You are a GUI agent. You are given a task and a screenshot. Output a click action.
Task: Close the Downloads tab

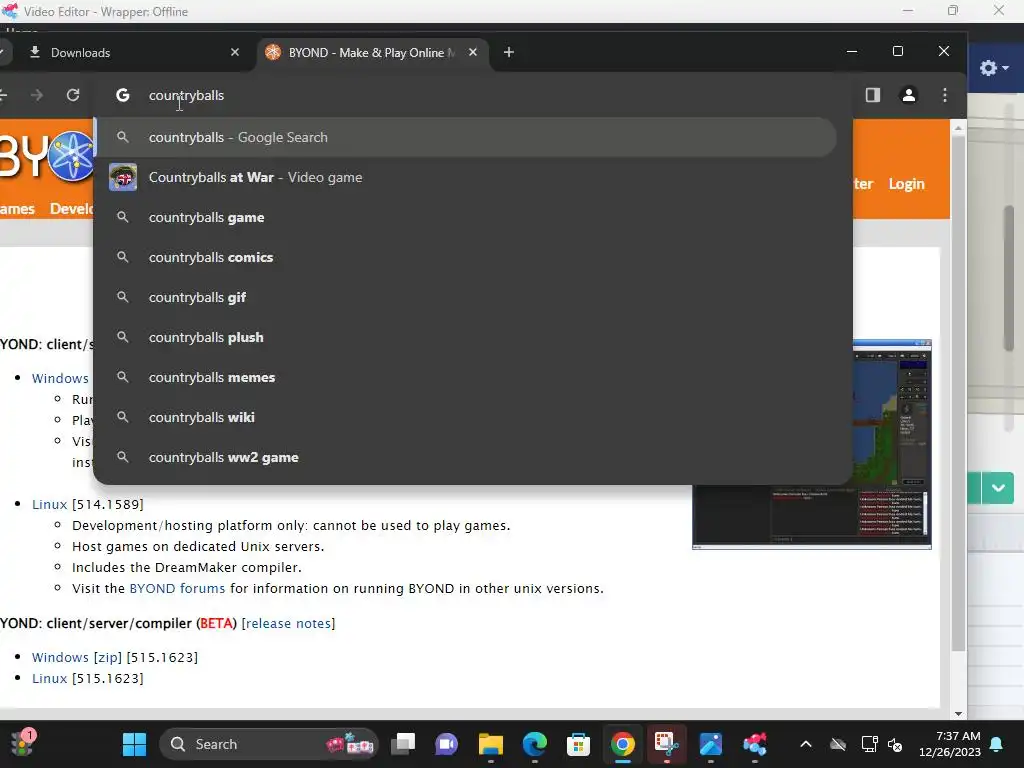point(235,52)
